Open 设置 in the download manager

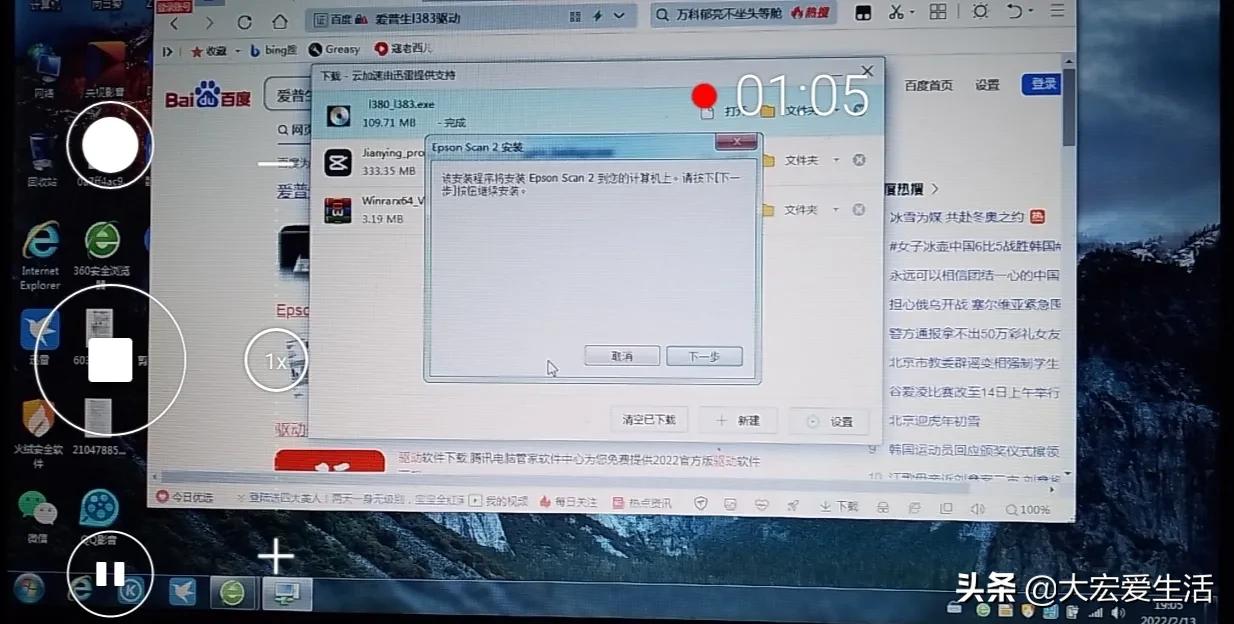[x=829, y=421]
